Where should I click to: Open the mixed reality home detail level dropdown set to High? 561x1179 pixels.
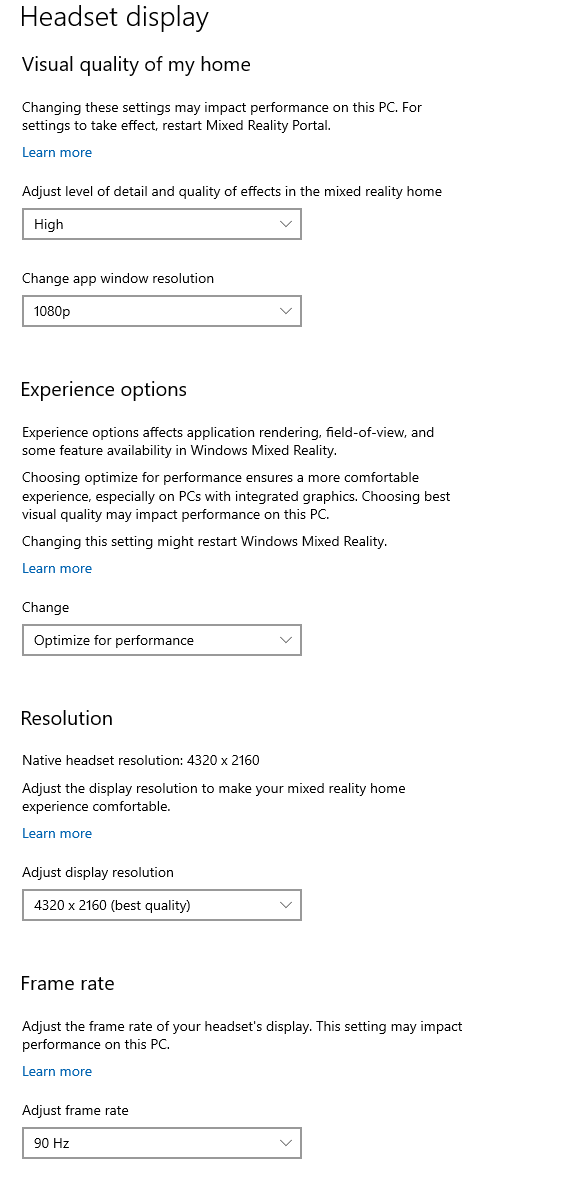162,224
